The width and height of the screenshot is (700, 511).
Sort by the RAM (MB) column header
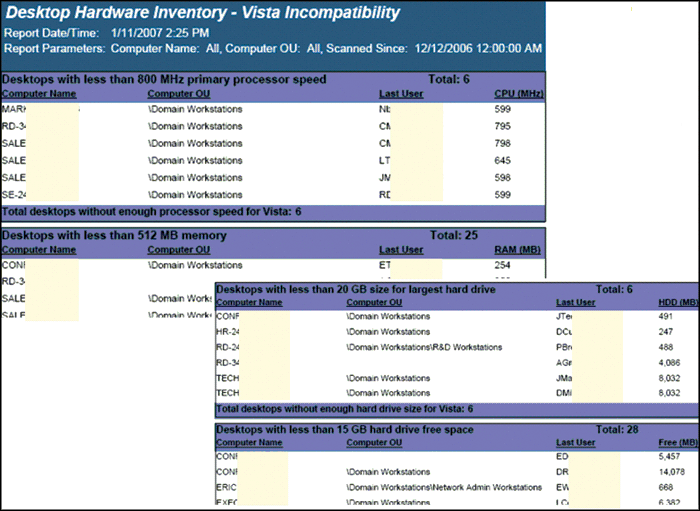[517, 250]
